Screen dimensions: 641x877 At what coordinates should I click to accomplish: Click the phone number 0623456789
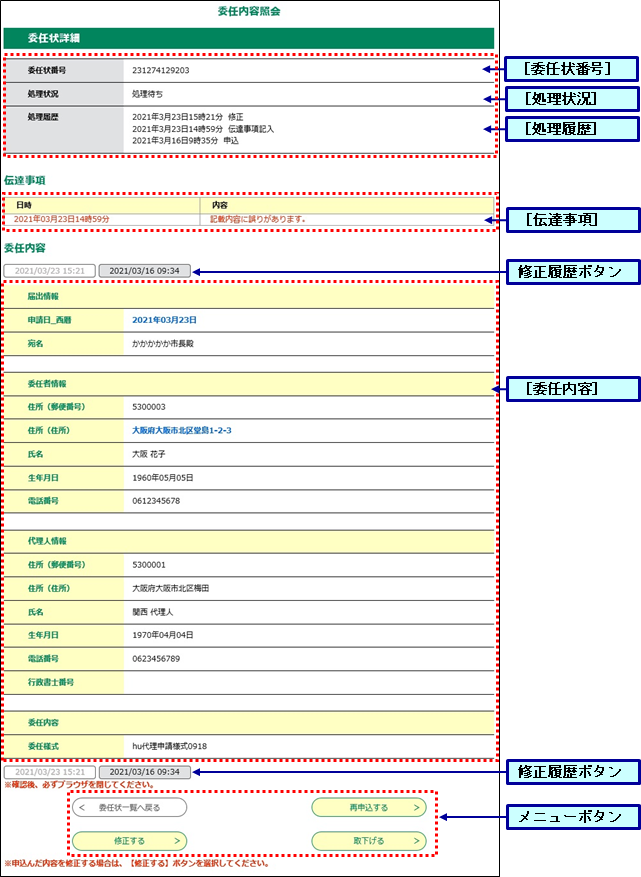tap(156, 658)
